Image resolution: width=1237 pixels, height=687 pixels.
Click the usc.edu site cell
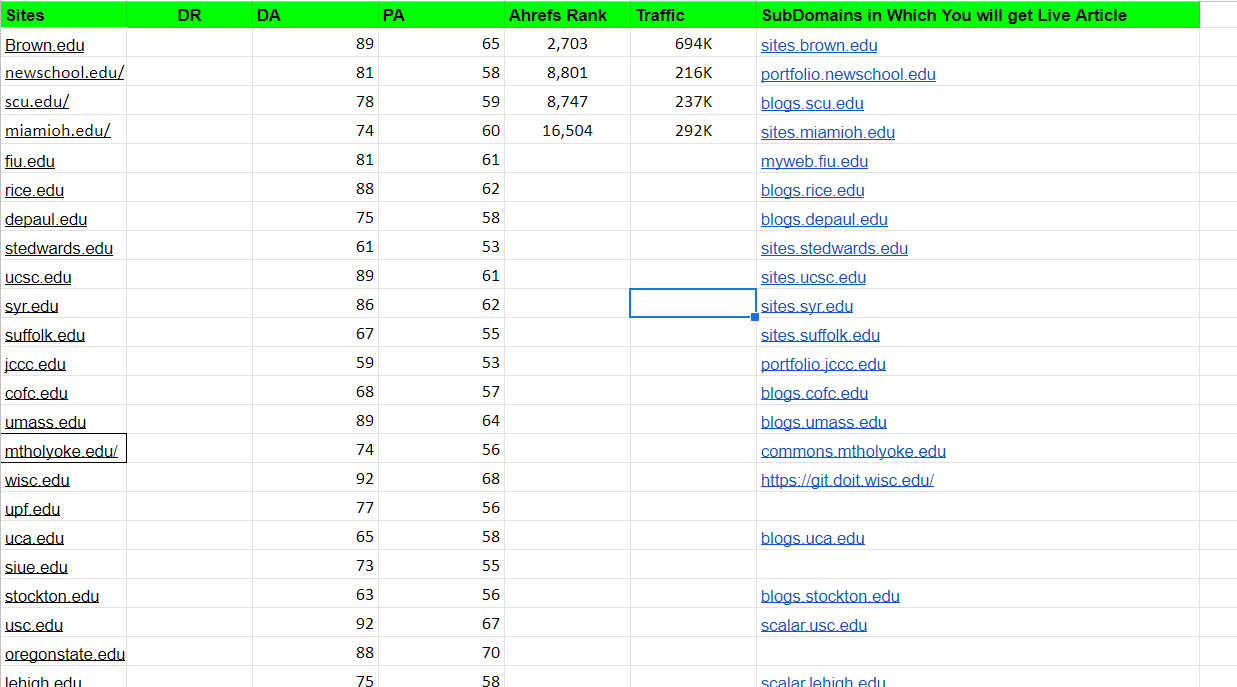pos(64,625)
